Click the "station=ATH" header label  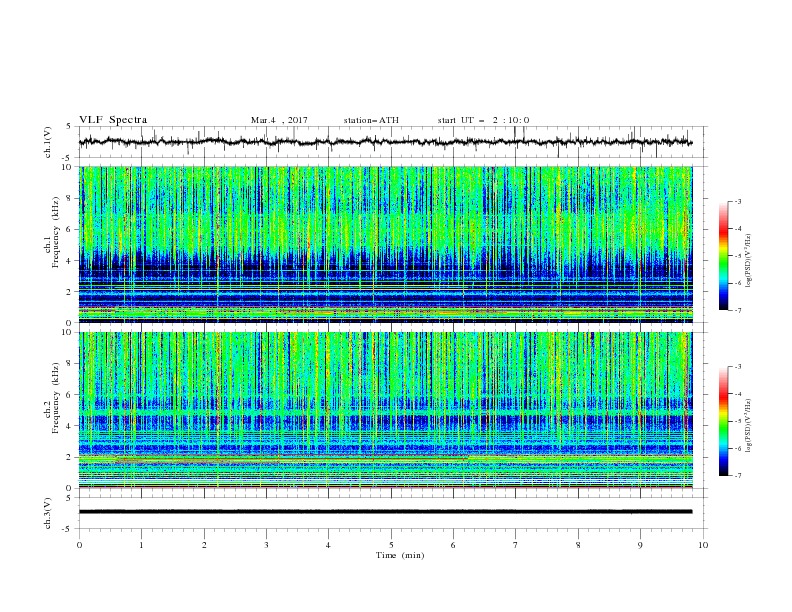pyautogui.click(x=371, y=120)
